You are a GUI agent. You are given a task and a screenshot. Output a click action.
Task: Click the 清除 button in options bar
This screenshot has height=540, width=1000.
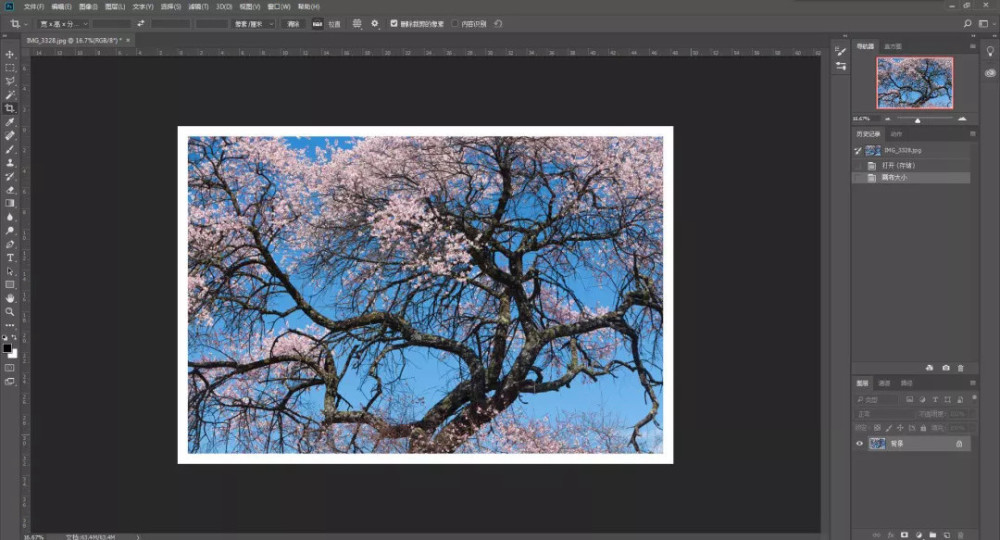pos(292,23)
